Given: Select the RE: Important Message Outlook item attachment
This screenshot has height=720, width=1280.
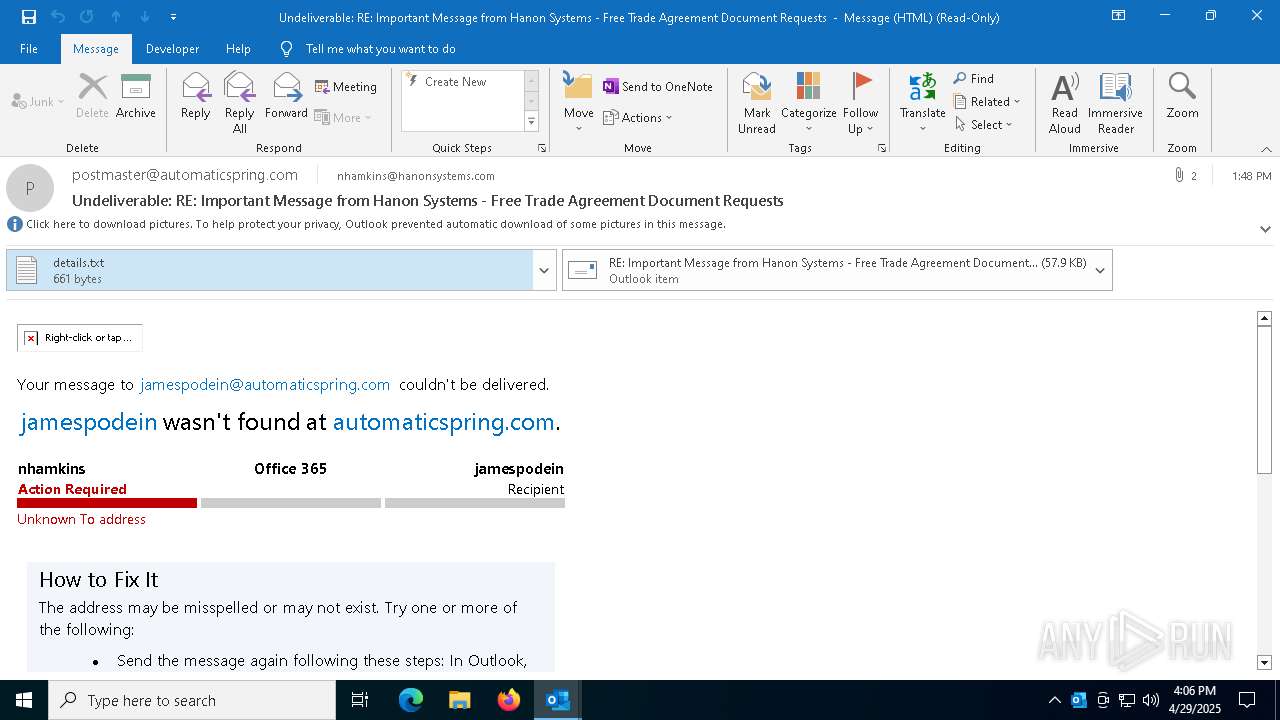Looking at the screenshot, I should click(x=826, y=270).
